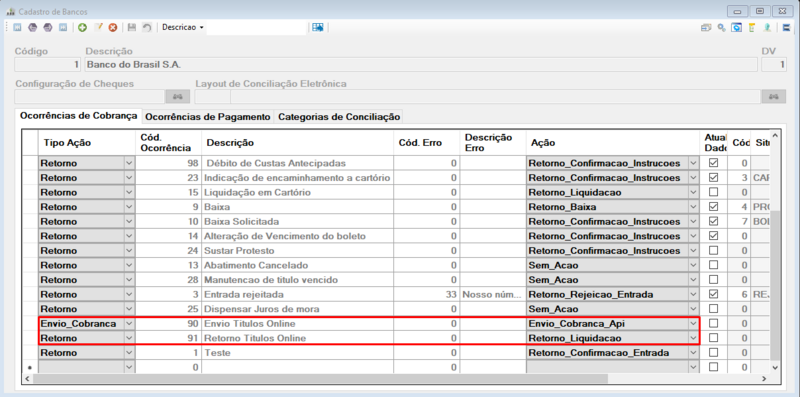Open Categorias de Conciliação tab
Viewport: 800px width, 397px height.
coord(339,117)
